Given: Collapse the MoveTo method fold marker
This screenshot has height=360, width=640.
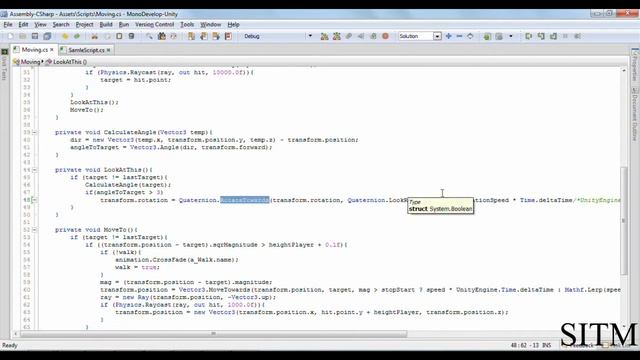Looking at the screenshot, I should (x=34, y=230).
